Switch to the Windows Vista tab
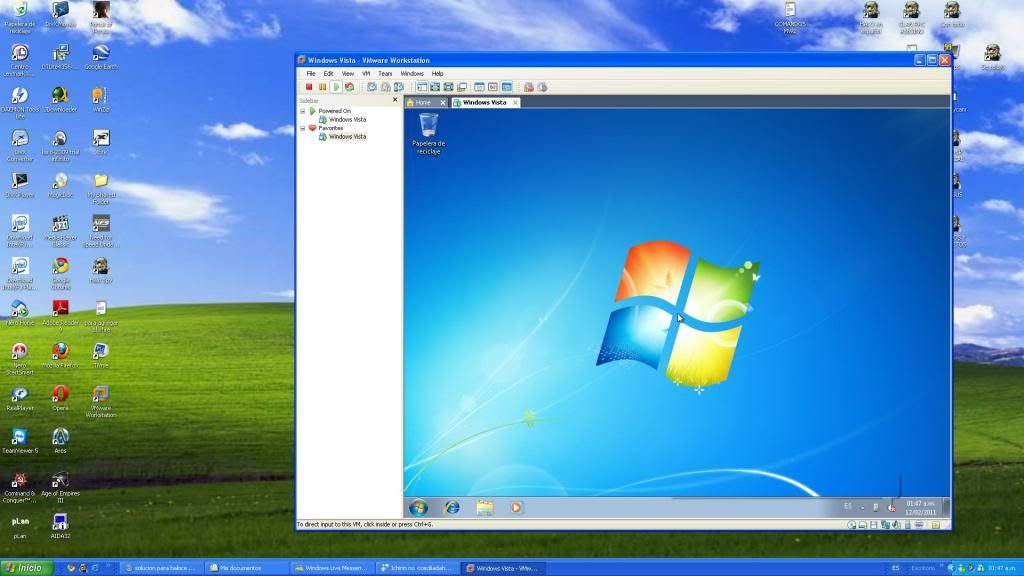 coord(483,103)
